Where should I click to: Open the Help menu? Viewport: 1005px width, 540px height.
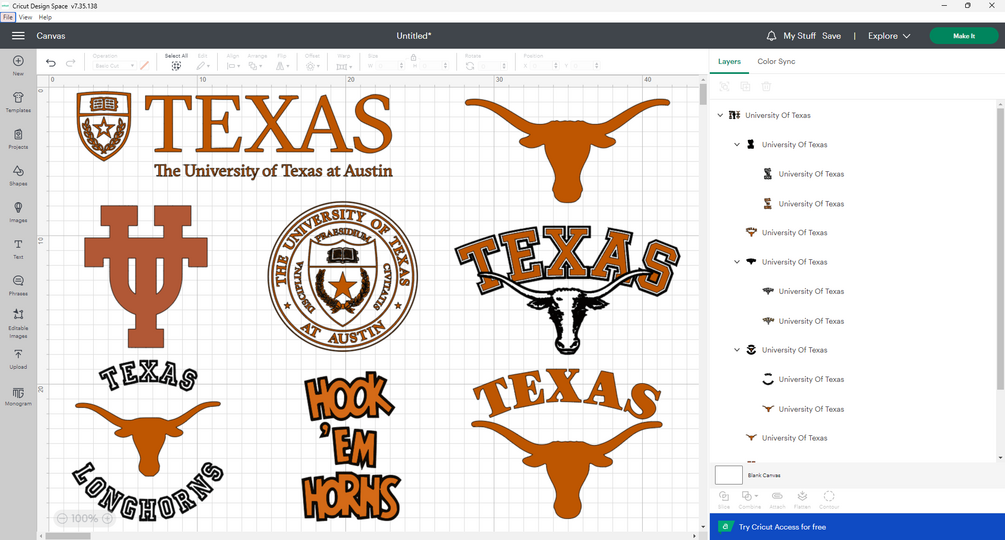coord(45,17)
